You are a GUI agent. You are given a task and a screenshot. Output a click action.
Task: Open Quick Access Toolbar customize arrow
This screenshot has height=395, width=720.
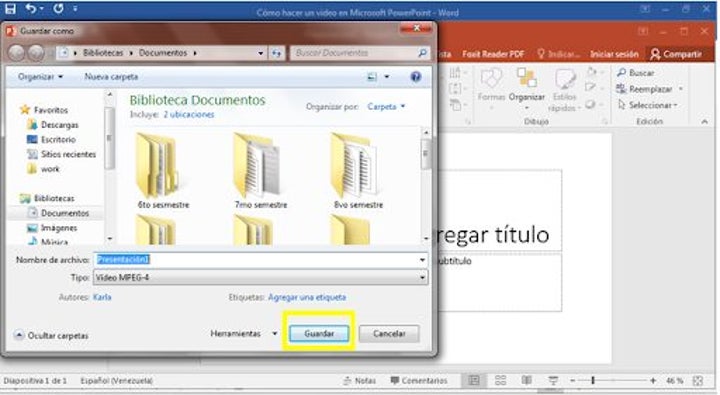coord(75,8)
